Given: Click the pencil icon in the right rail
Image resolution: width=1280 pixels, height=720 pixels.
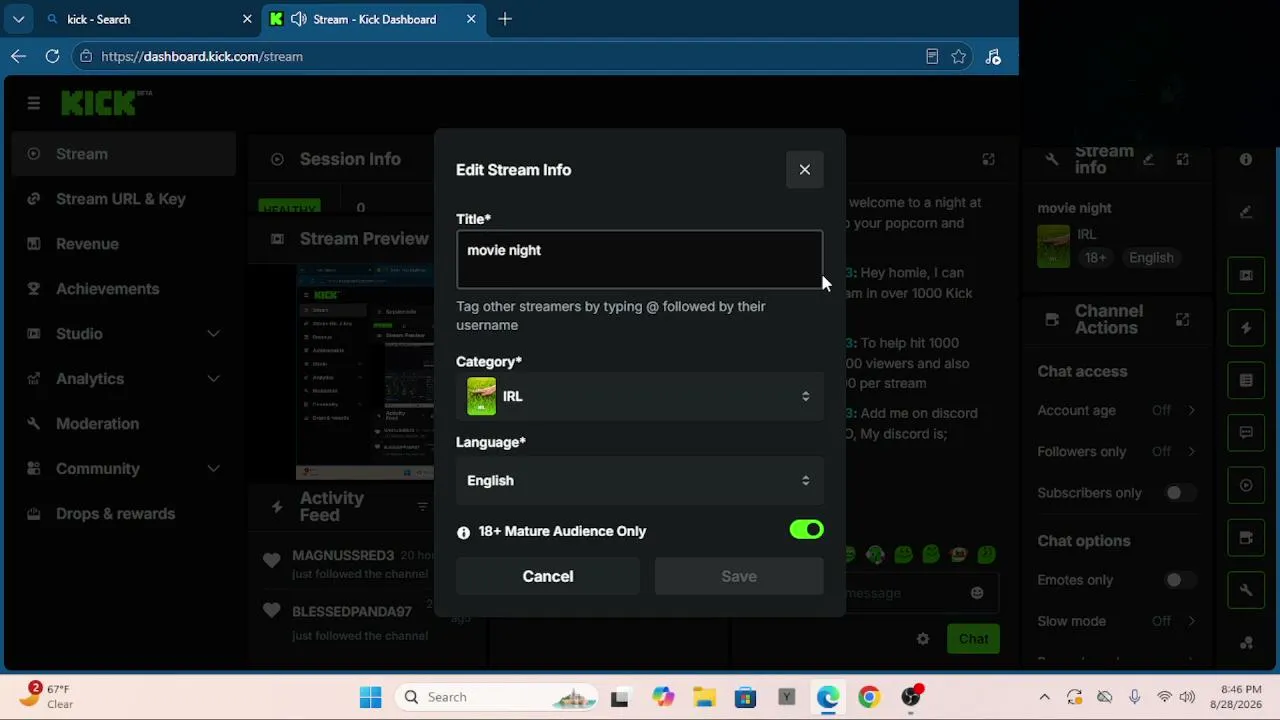Looking at the screenshot, I should coord(1246,212).
